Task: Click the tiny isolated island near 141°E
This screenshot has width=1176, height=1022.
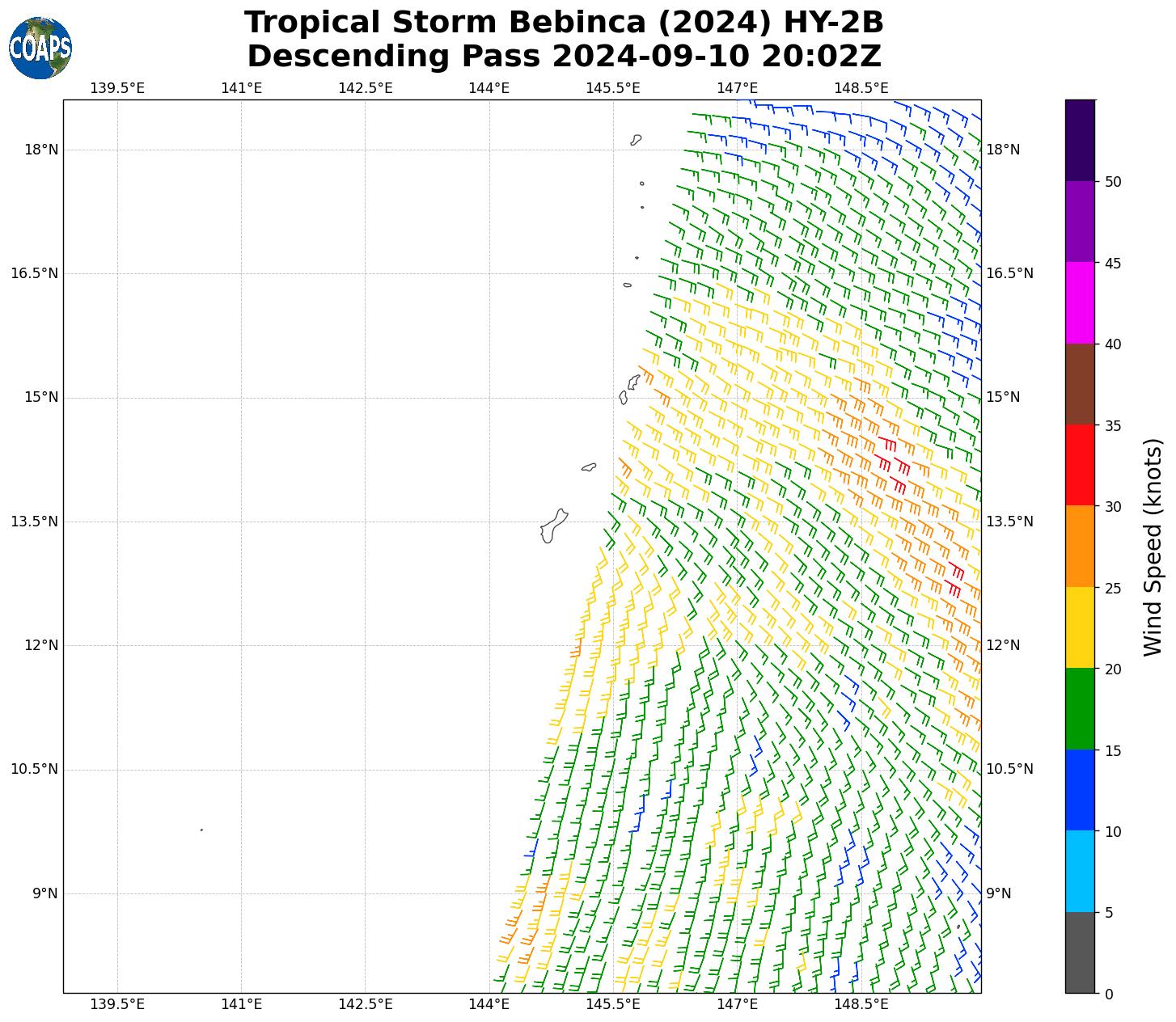Action: coord(201,830)
